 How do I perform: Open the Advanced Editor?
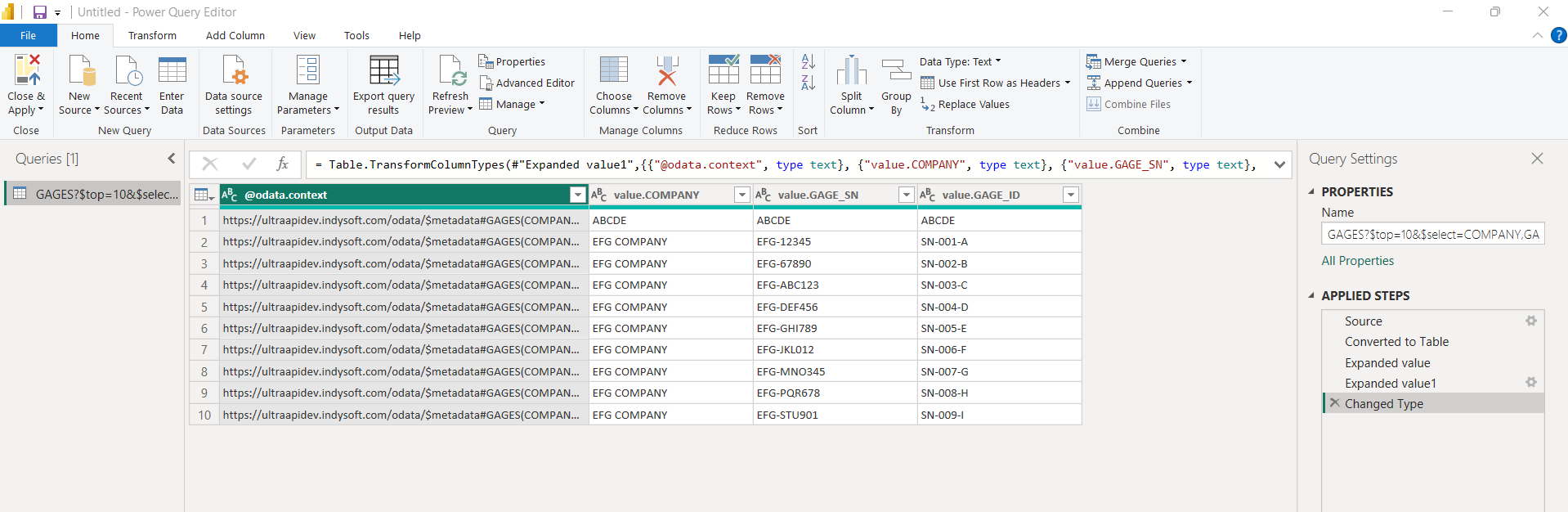[527, 83]
